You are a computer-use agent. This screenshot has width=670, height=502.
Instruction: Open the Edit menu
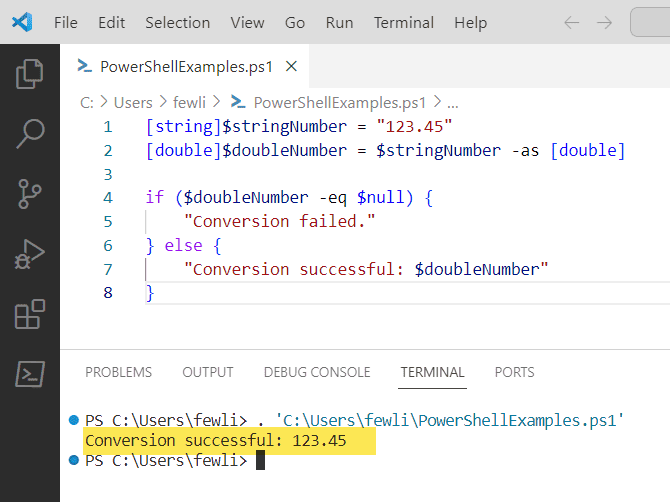click(112, 22)
